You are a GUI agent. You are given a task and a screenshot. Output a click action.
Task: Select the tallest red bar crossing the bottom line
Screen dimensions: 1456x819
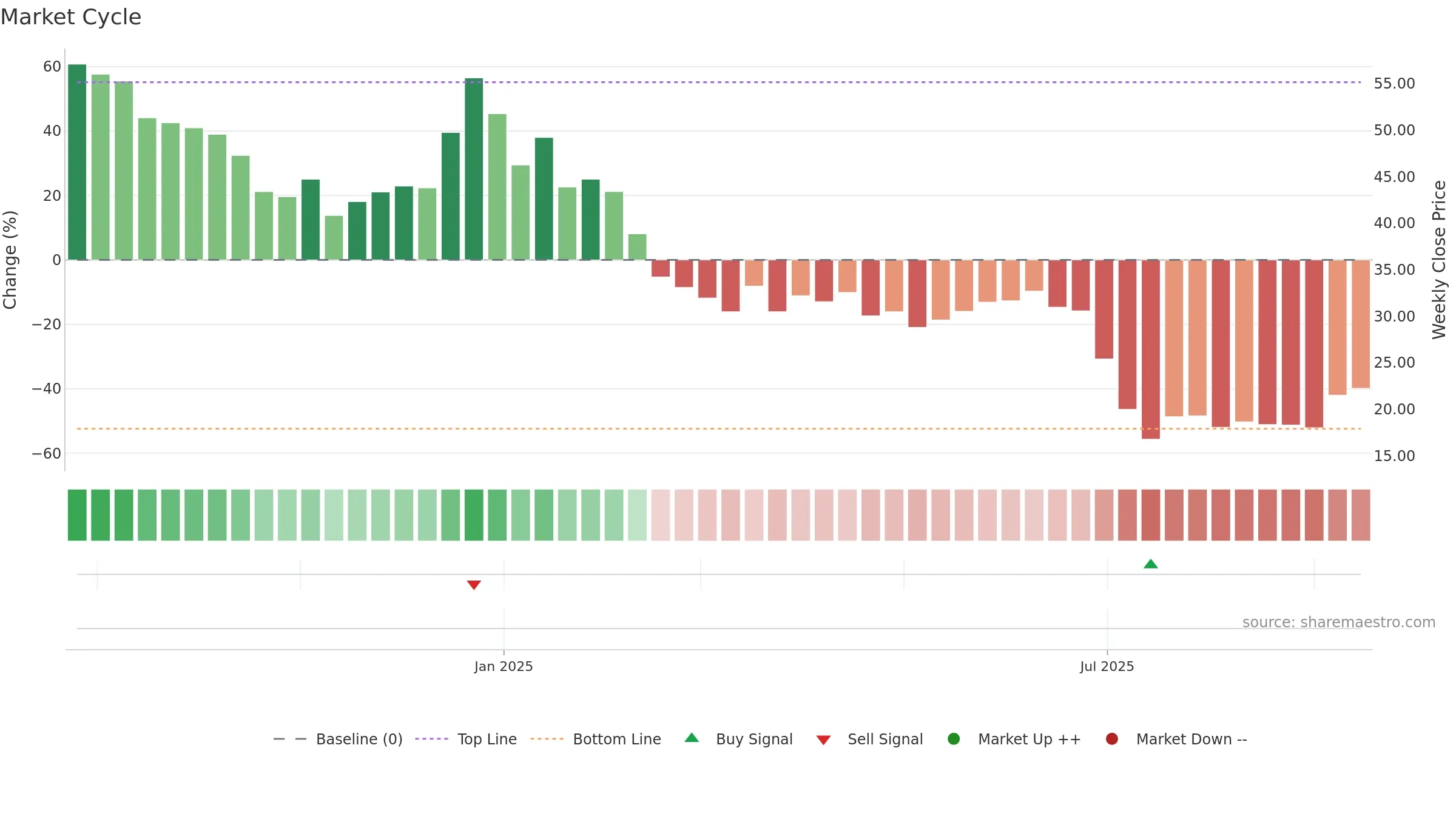(x=1151, y=349)
